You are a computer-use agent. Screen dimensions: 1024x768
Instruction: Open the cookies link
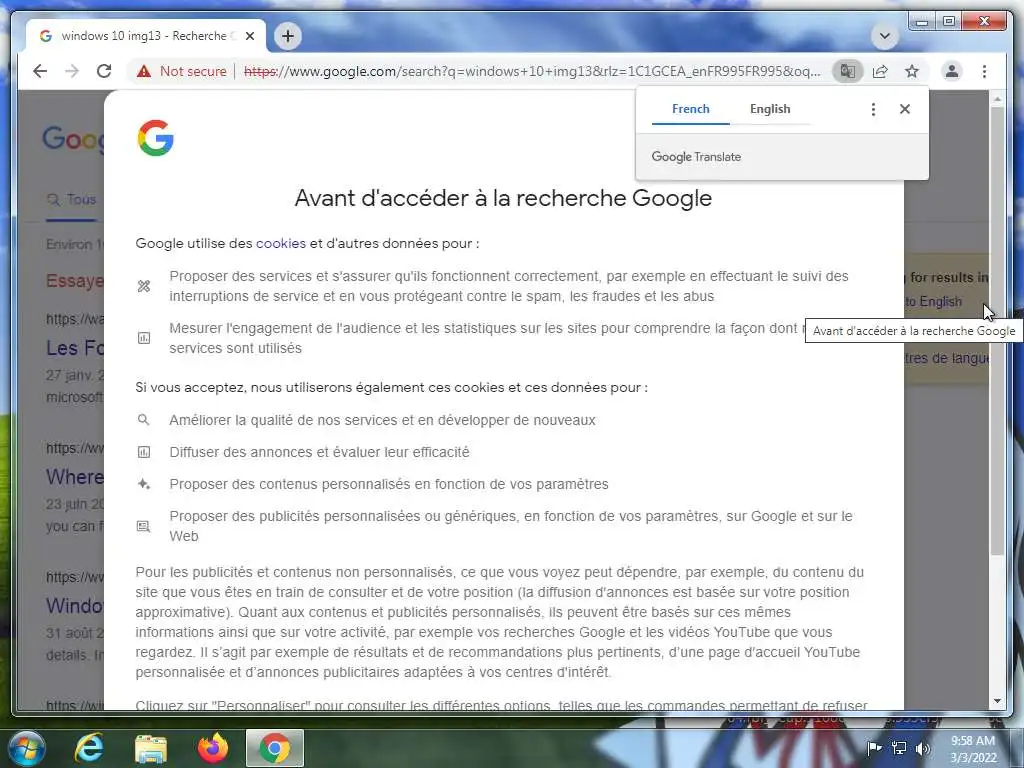(281, 243)
